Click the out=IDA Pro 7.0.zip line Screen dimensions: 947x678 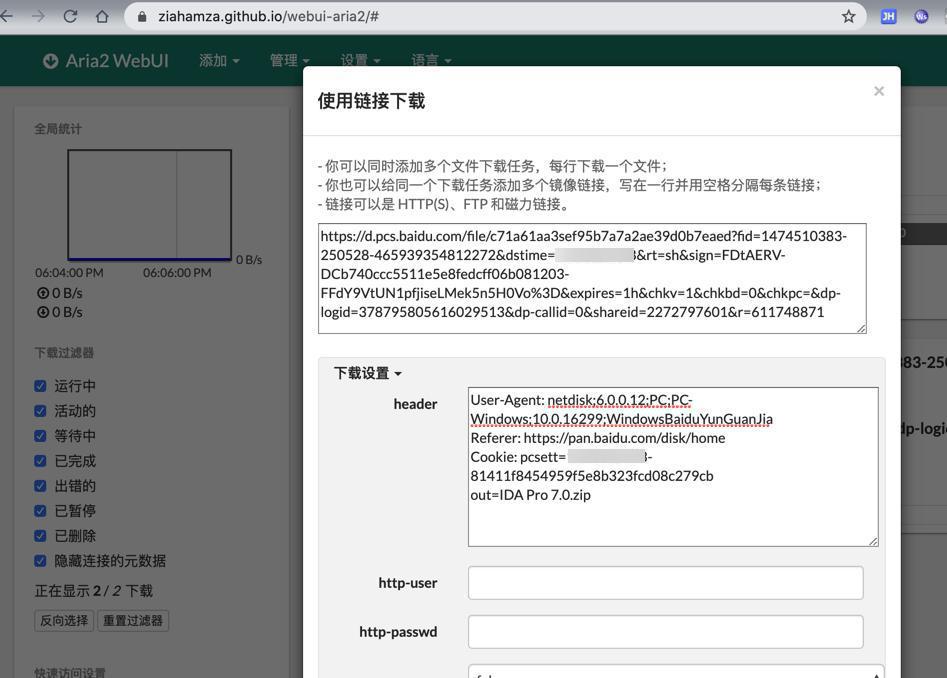pyautogui.click(x=530, y=495)
